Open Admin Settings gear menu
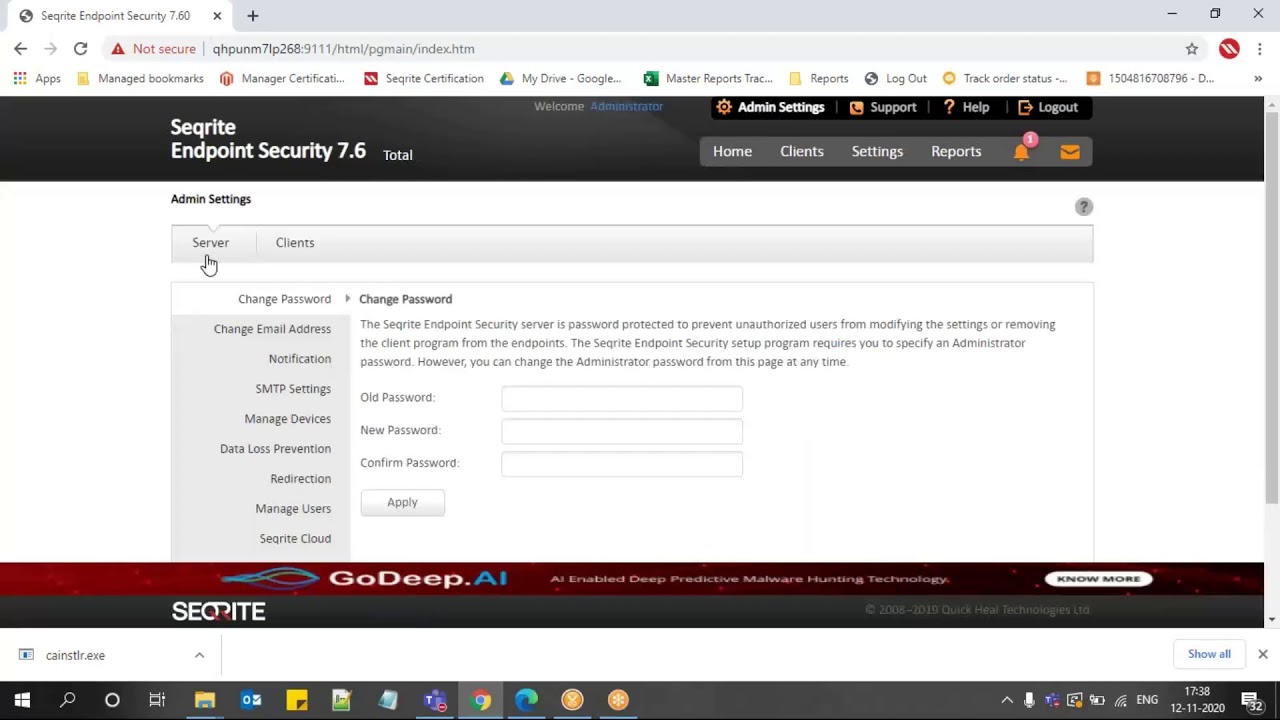The image size is (1280, 720). pos(770,107)
